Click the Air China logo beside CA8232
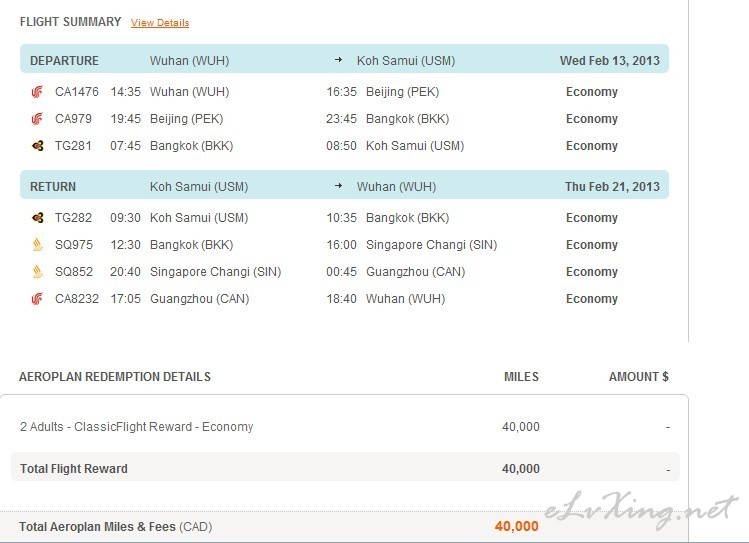This screenshot has height=543, width=749. pos(37,299)
